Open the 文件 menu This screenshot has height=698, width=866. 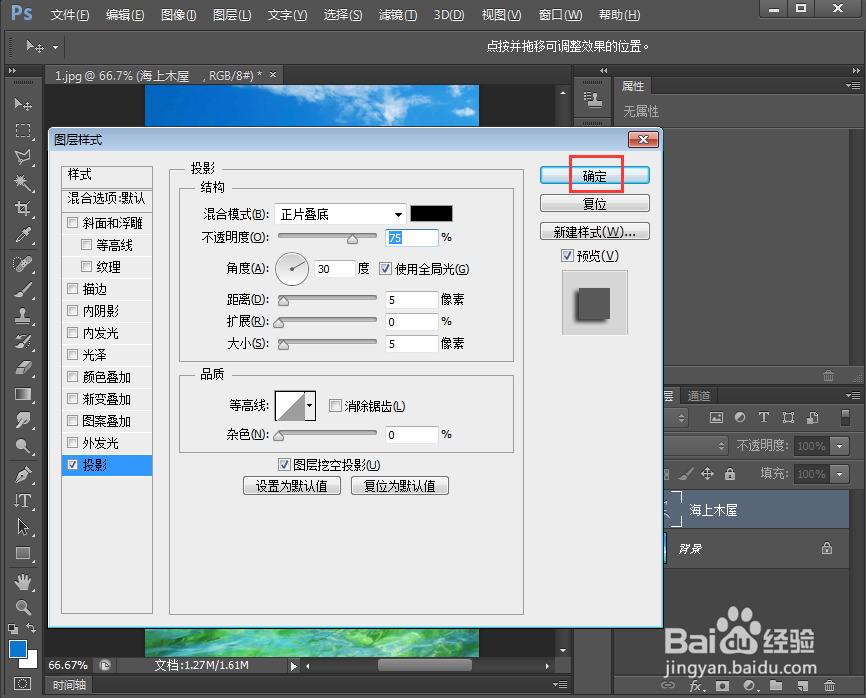click(x=70, y=15)
